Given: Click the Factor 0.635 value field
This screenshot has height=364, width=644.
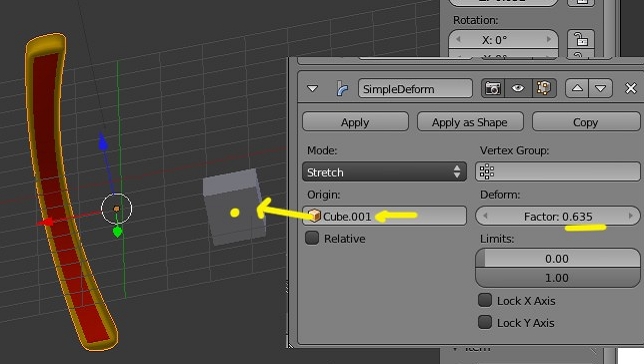Looking at the screenshot, I should point(558,216).
